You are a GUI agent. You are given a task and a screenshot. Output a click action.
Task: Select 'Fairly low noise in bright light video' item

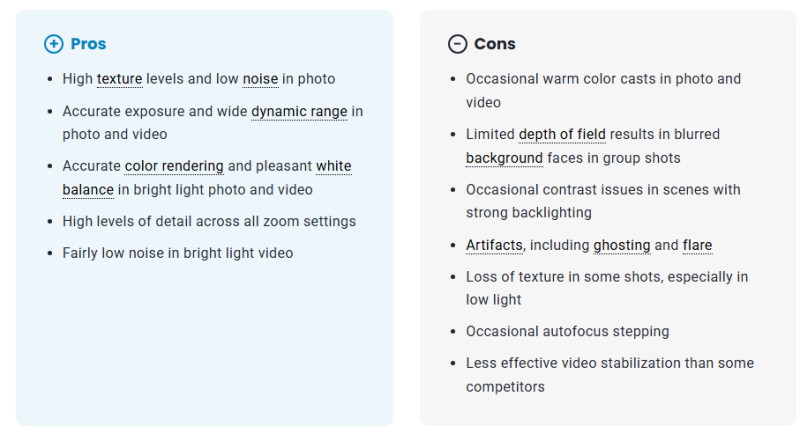click(x=178, y=253)
